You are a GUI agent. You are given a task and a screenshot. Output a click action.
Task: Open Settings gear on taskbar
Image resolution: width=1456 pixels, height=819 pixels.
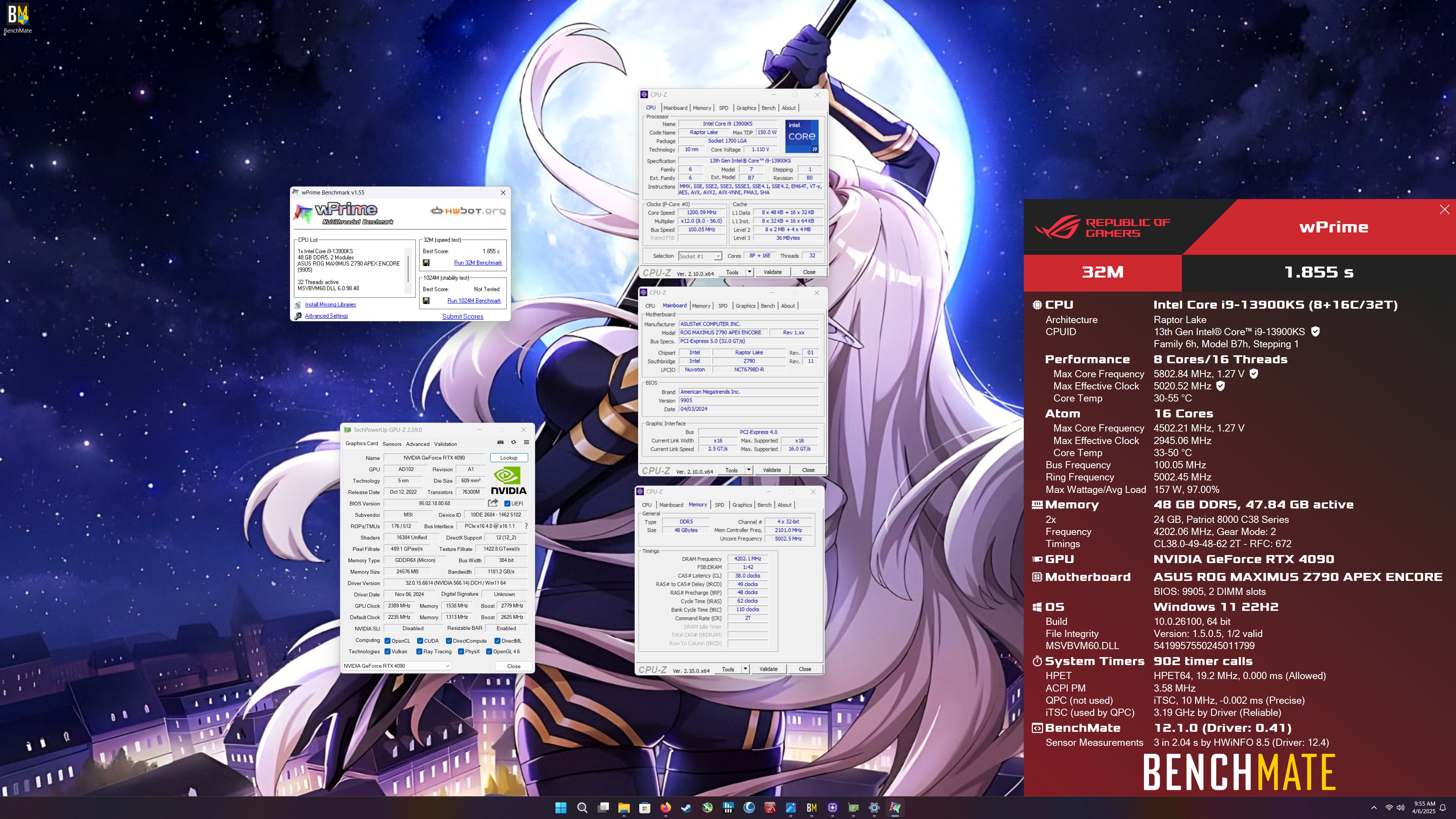coord(874,808)
